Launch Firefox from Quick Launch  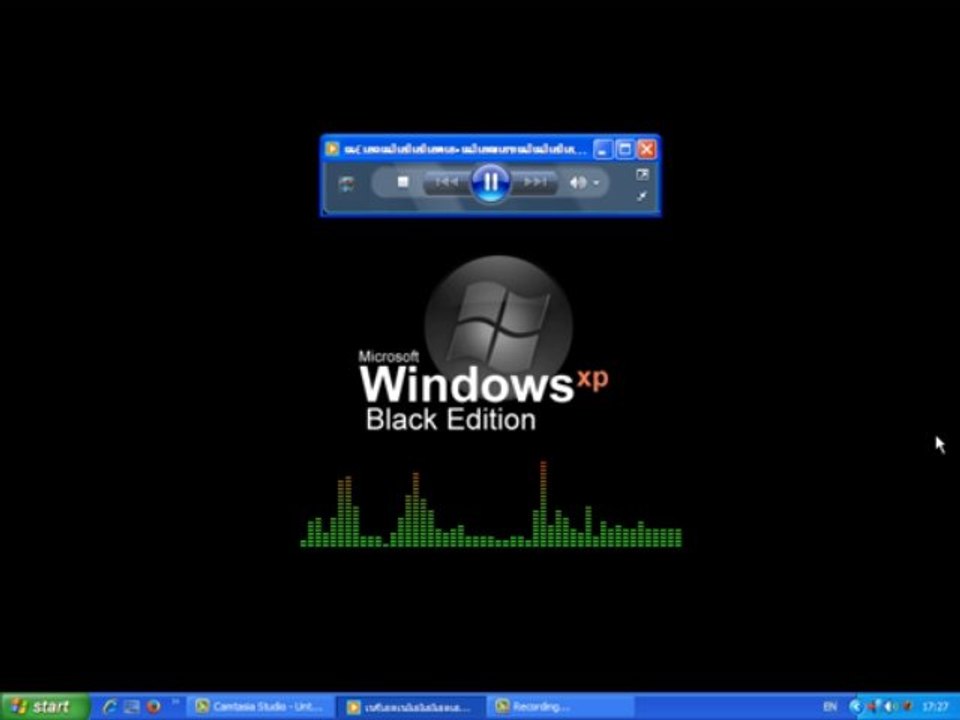(x=153, y=707)
